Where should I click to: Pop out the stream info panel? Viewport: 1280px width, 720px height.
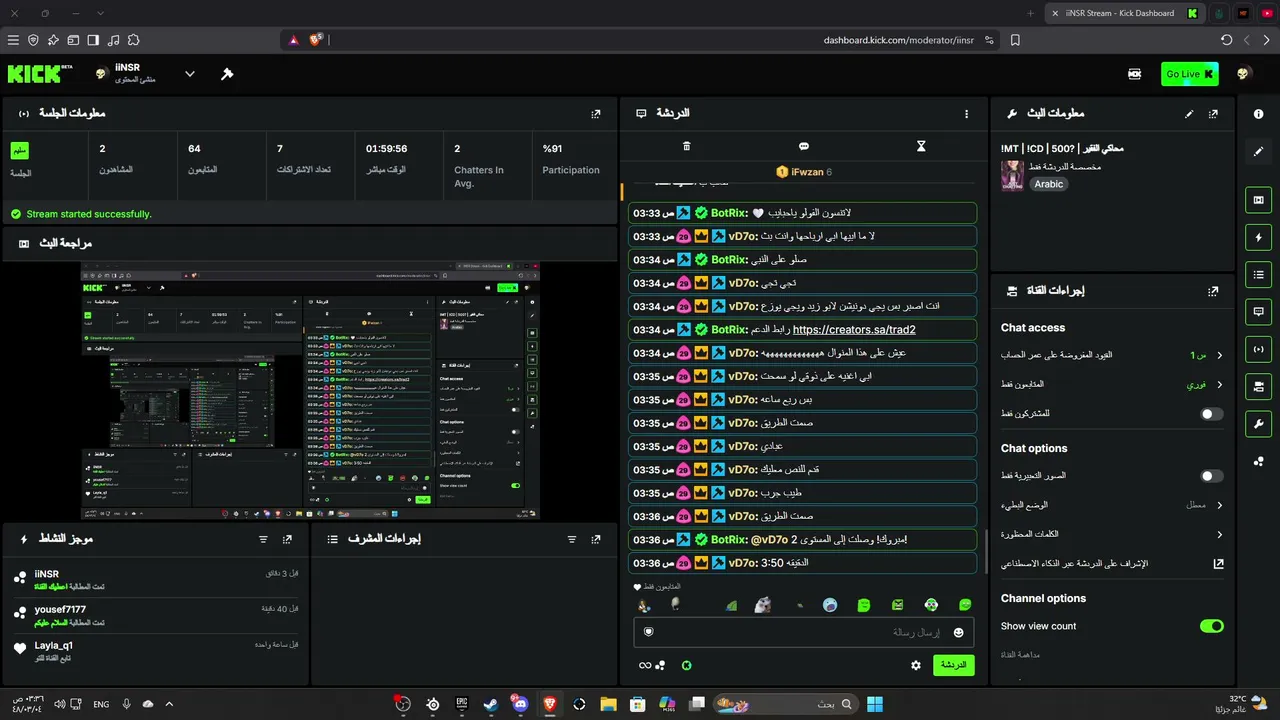point(1213,114)
